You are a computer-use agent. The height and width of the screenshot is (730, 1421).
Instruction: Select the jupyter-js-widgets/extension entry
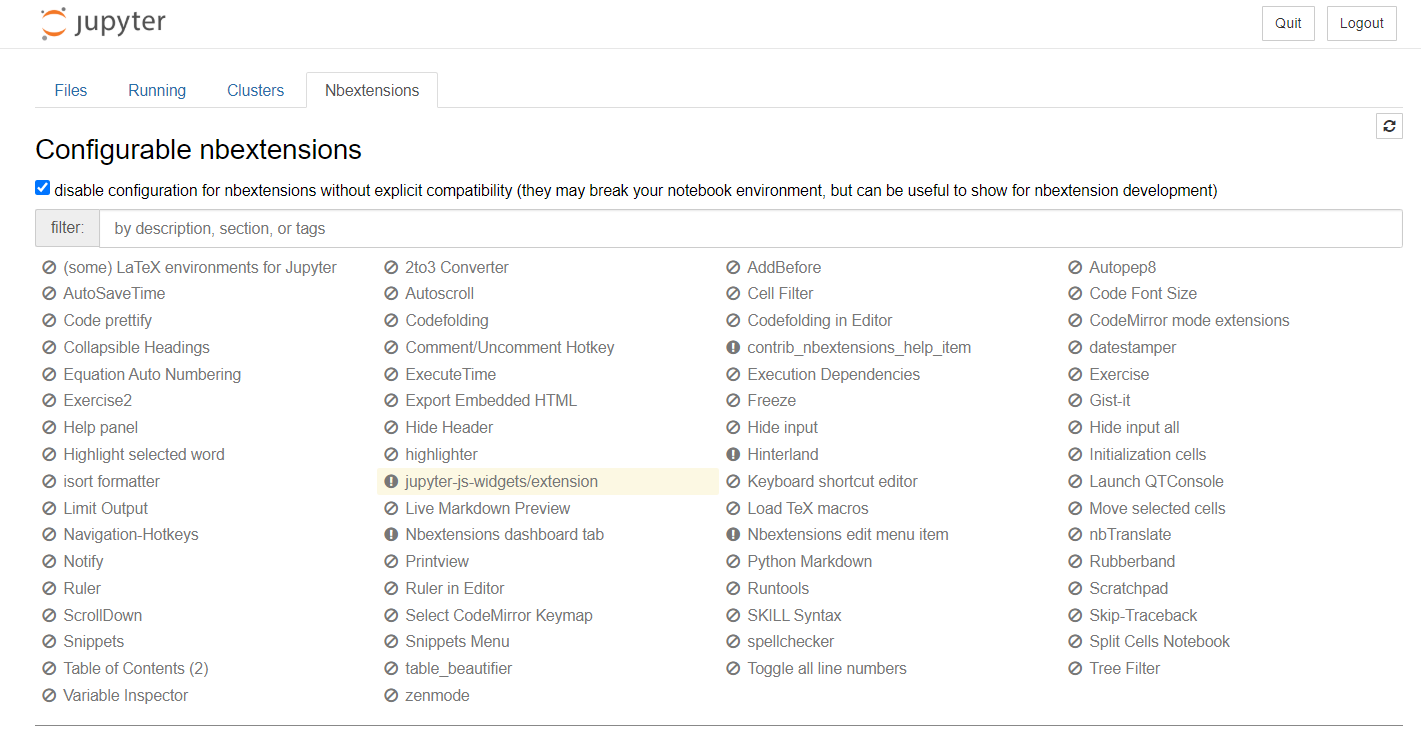(x=501, y=482)
